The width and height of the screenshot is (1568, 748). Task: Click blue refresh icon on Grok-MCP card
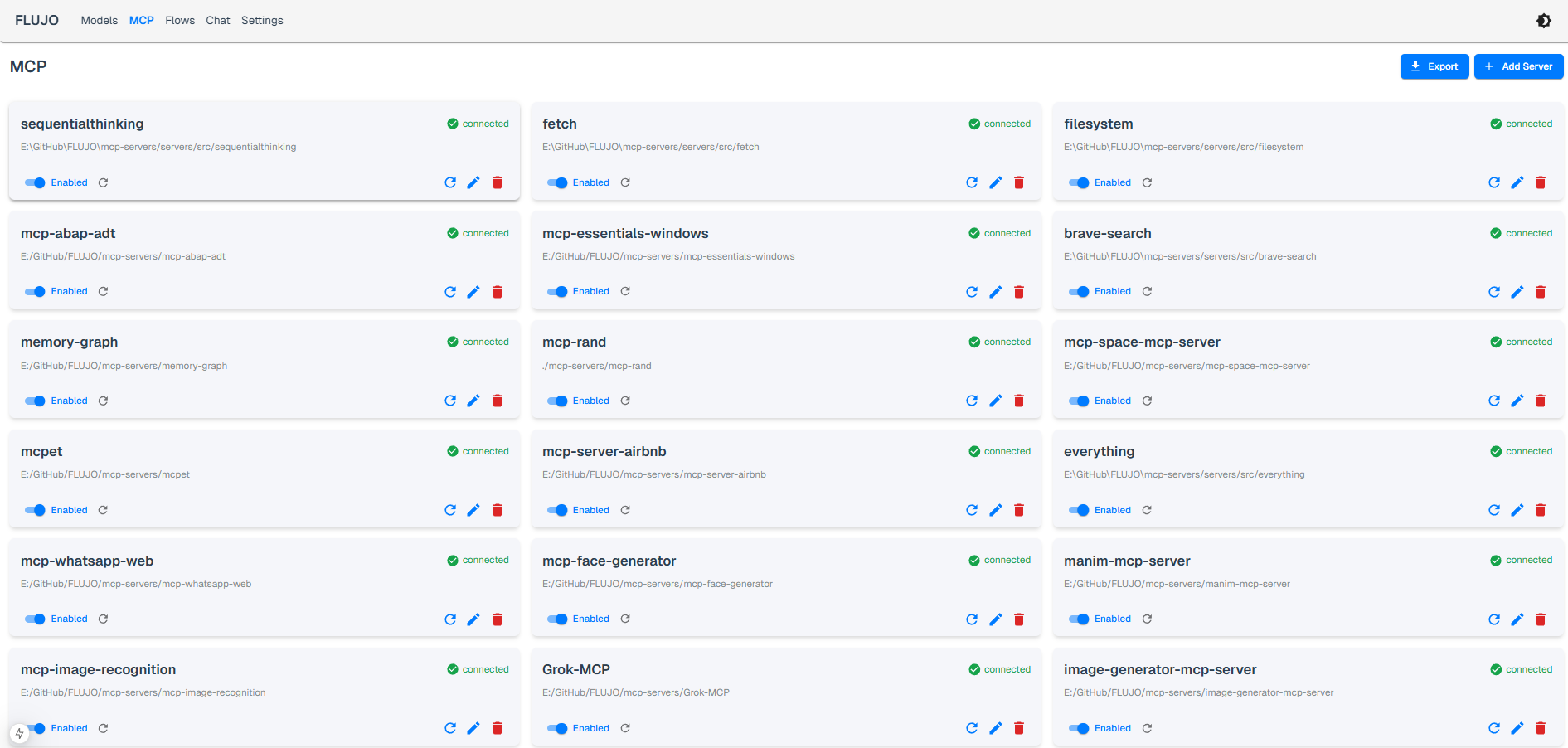[x=972, y=728]
